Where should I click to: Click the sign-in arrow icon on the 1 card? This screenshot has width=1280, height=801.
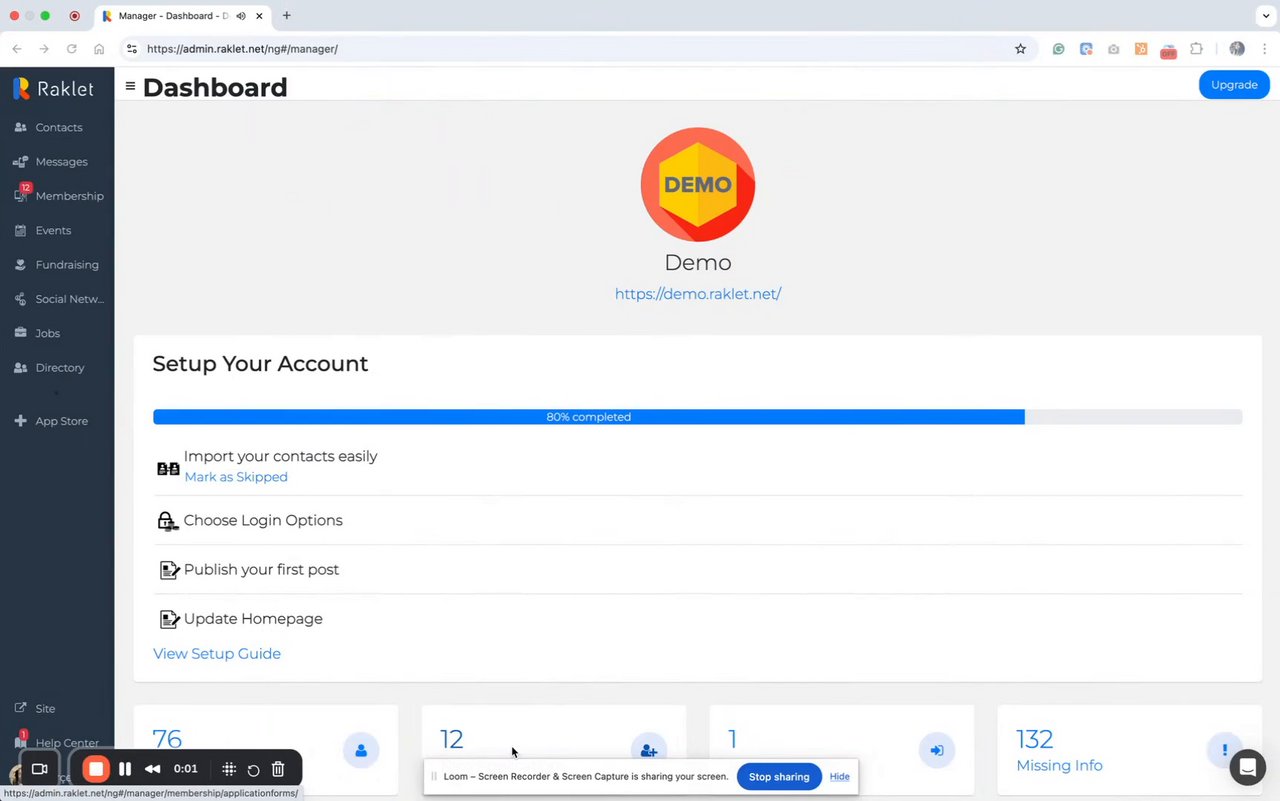coord(937,750)
